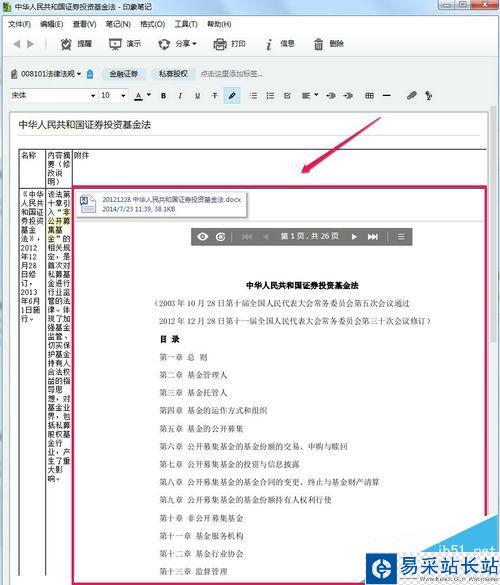
Task: Click the page indicator 第1页, 共26页
Action: (x=309, y=236)
